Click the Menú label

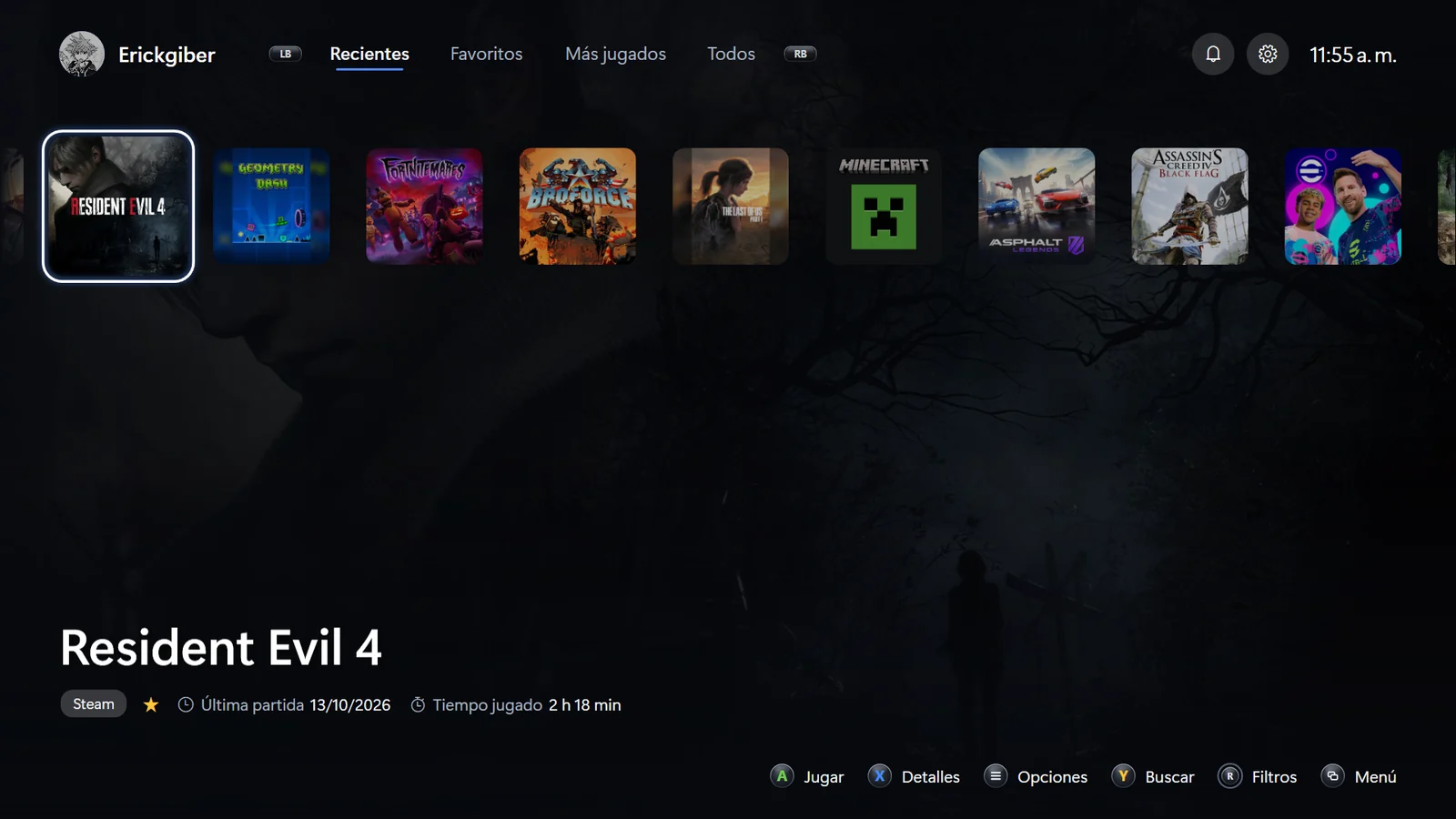(1375, 777)
